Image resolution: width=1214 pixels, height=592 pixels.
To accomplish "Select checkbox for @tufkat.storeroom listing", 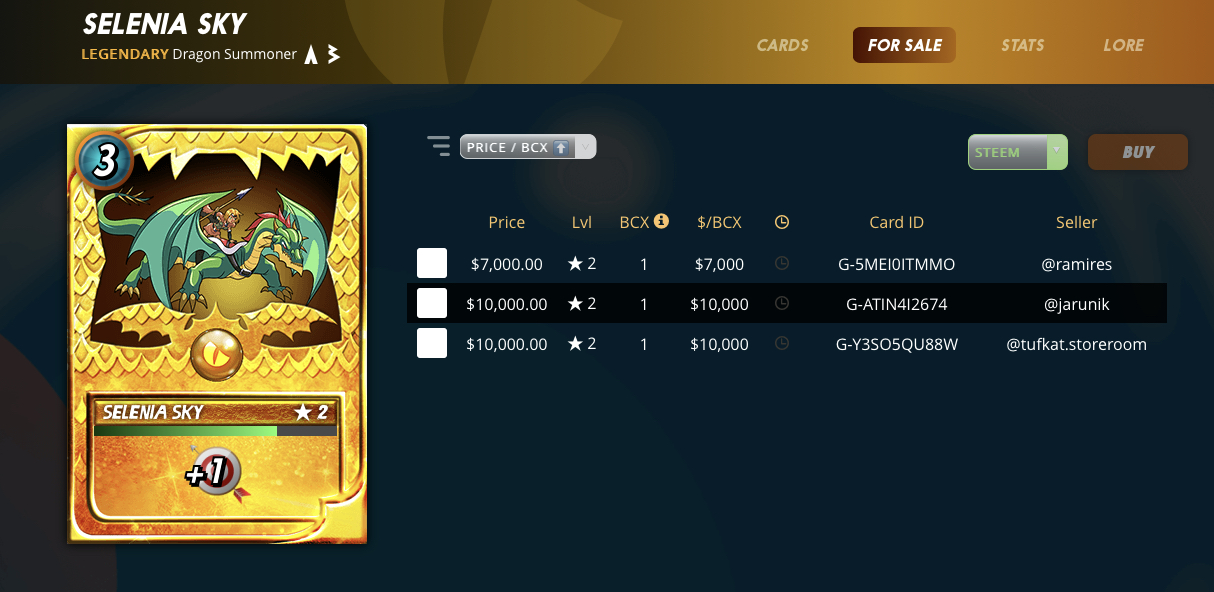I will click(432, 343).
